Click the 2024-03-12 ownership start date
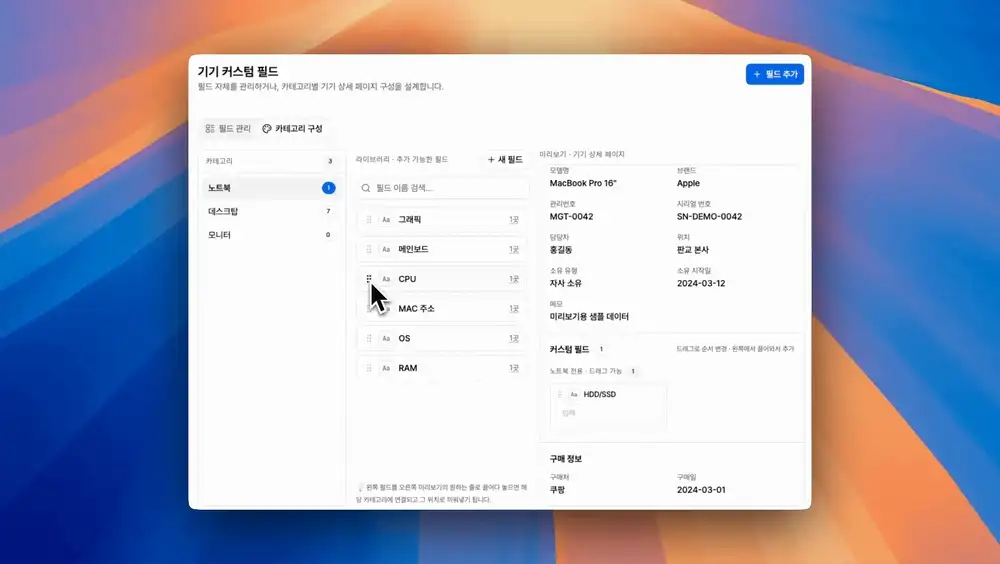This screenshot has width=1000, height=564. [701, 283]
